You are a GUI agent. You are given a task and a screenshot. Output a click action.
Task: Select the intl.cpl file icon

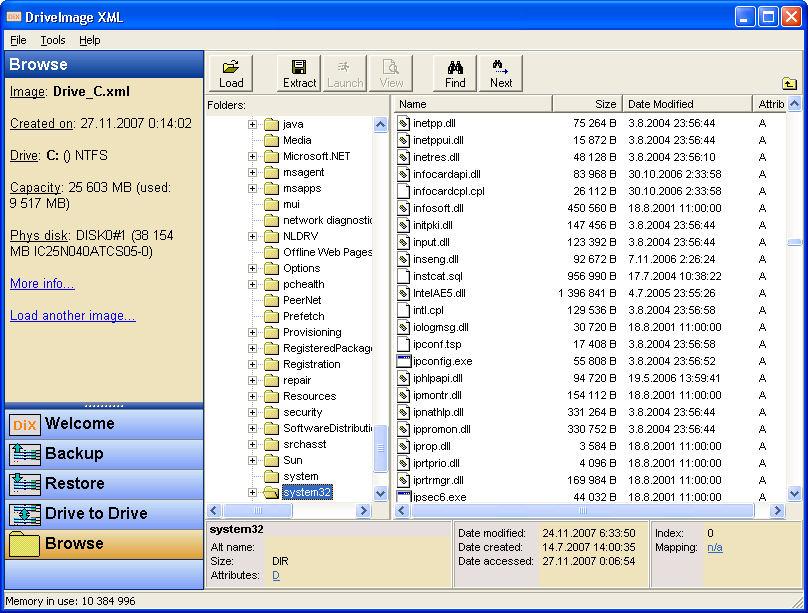click(x=403, y=310)
